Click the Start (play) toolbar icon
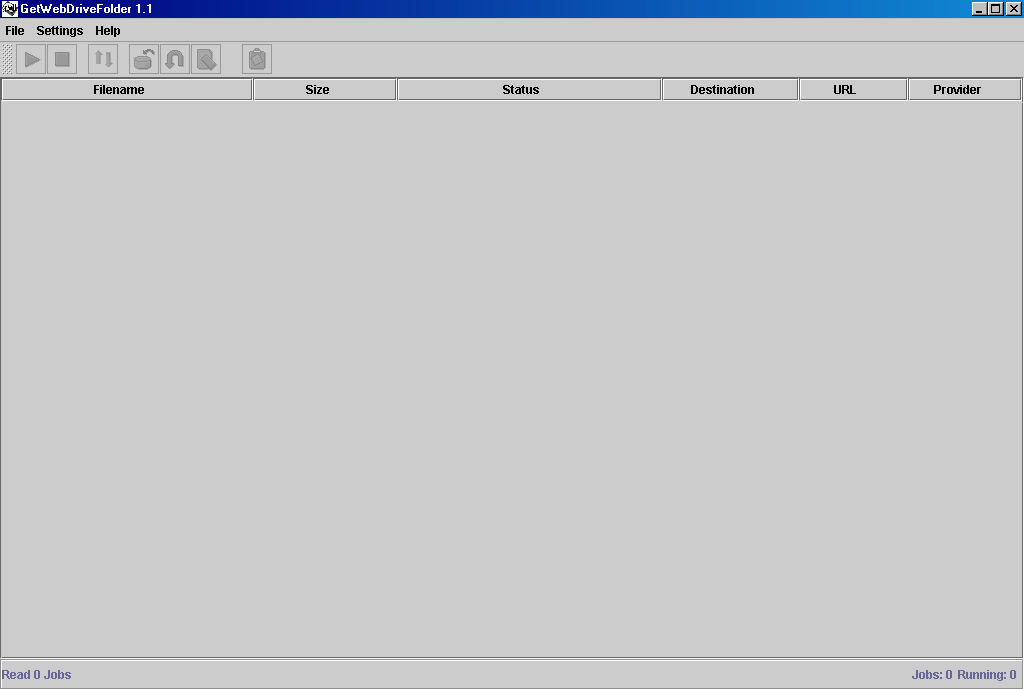1024x689 pixels. (x=32, y=60)
